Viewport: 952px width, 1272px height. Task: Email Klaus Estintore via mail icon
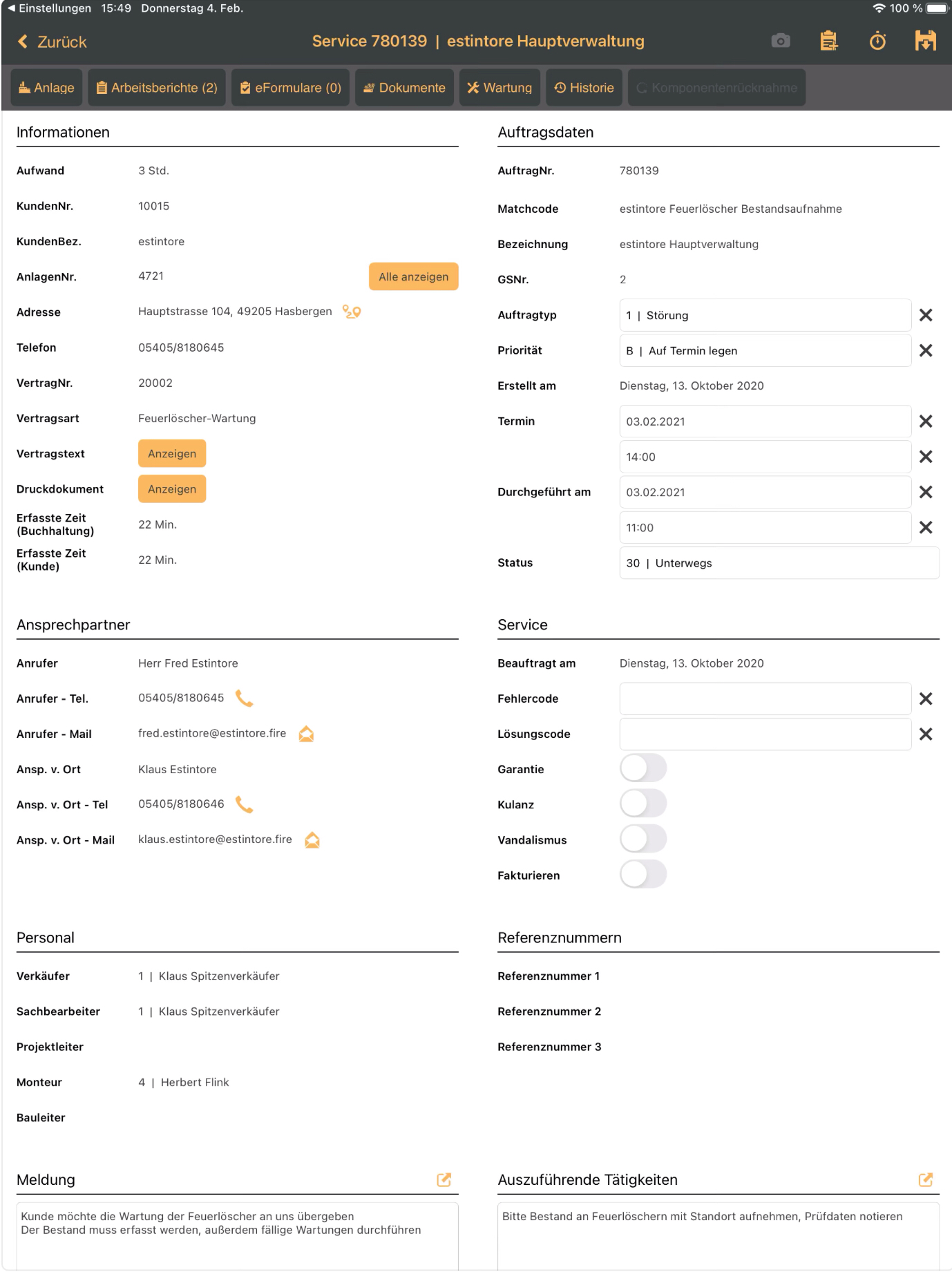click(312, 840)
